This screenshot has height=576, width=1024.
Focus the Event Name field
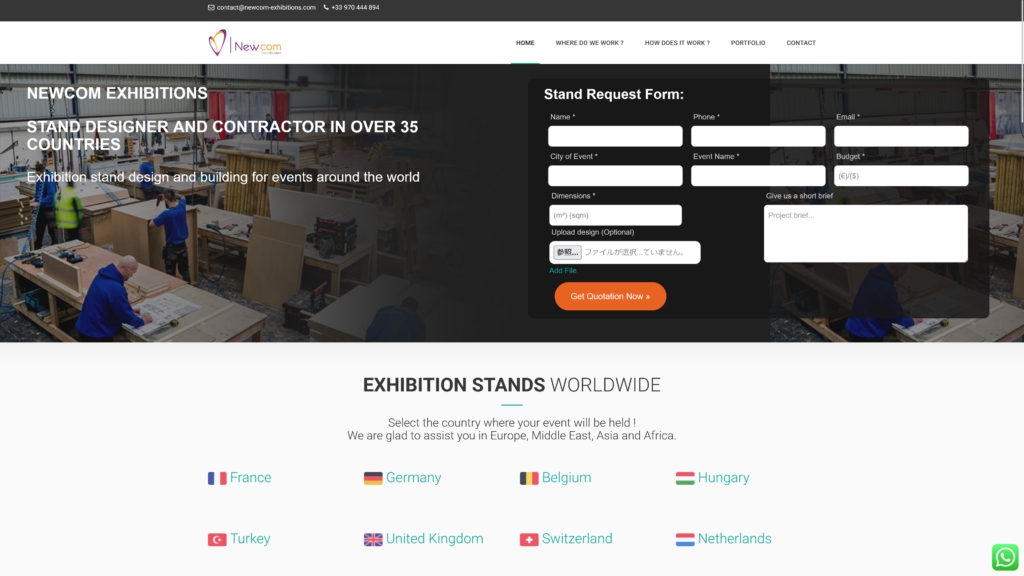758,176
